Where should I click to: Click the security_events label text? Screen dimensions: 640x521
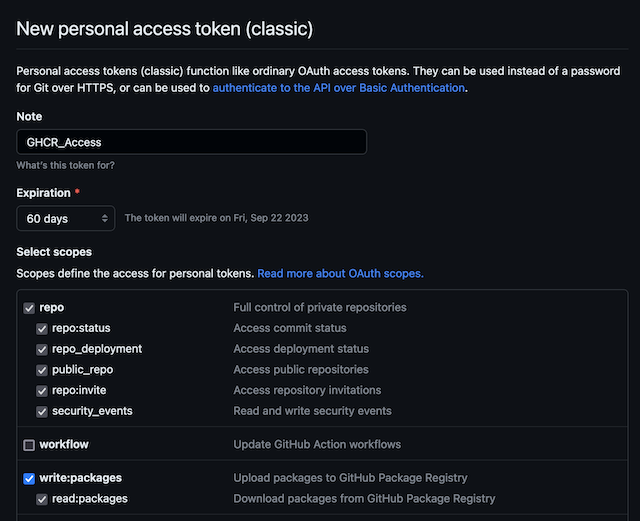pyautogui.click(x=92, y=411)
